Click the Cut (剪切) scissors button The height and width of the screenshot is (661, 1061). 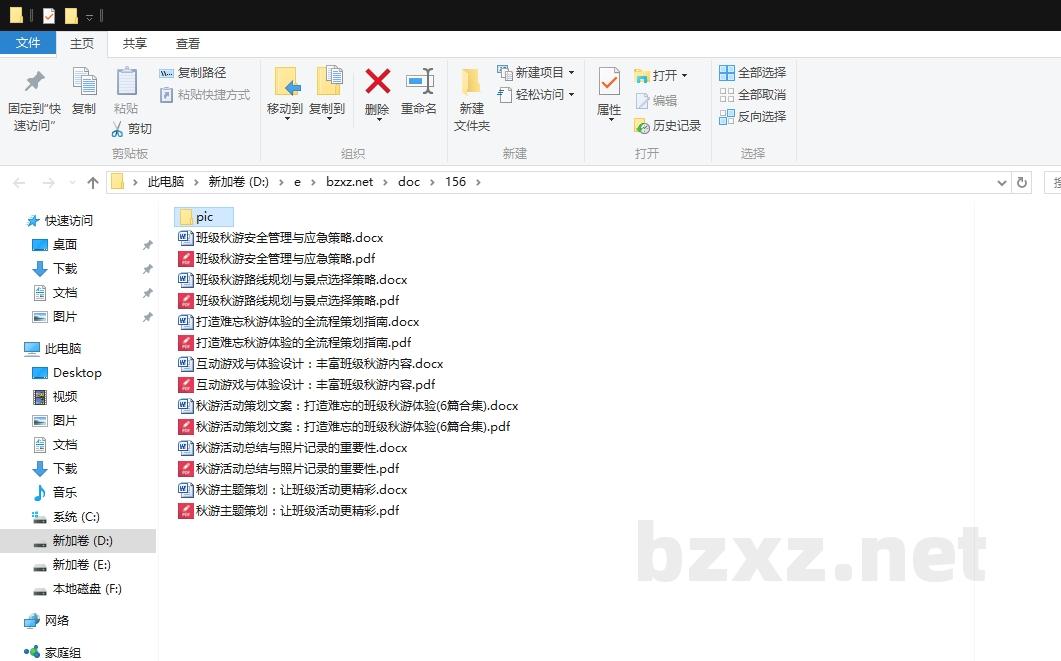131,129
